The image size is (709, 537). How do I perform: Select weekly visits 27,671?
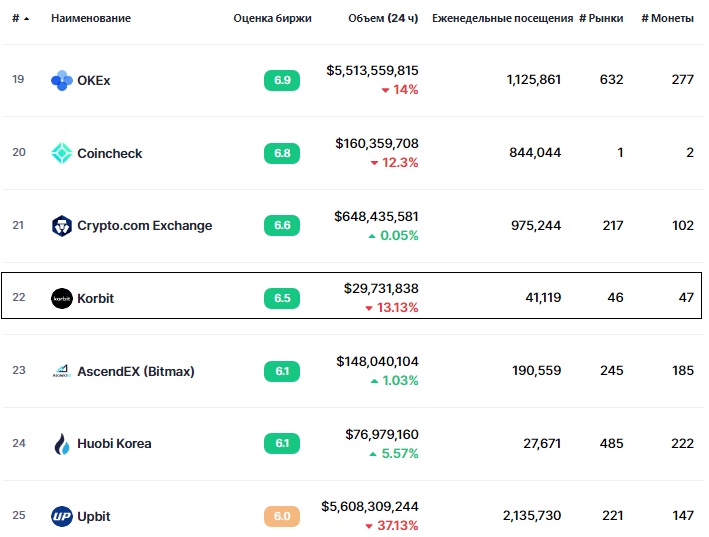[x=542, y=444]
